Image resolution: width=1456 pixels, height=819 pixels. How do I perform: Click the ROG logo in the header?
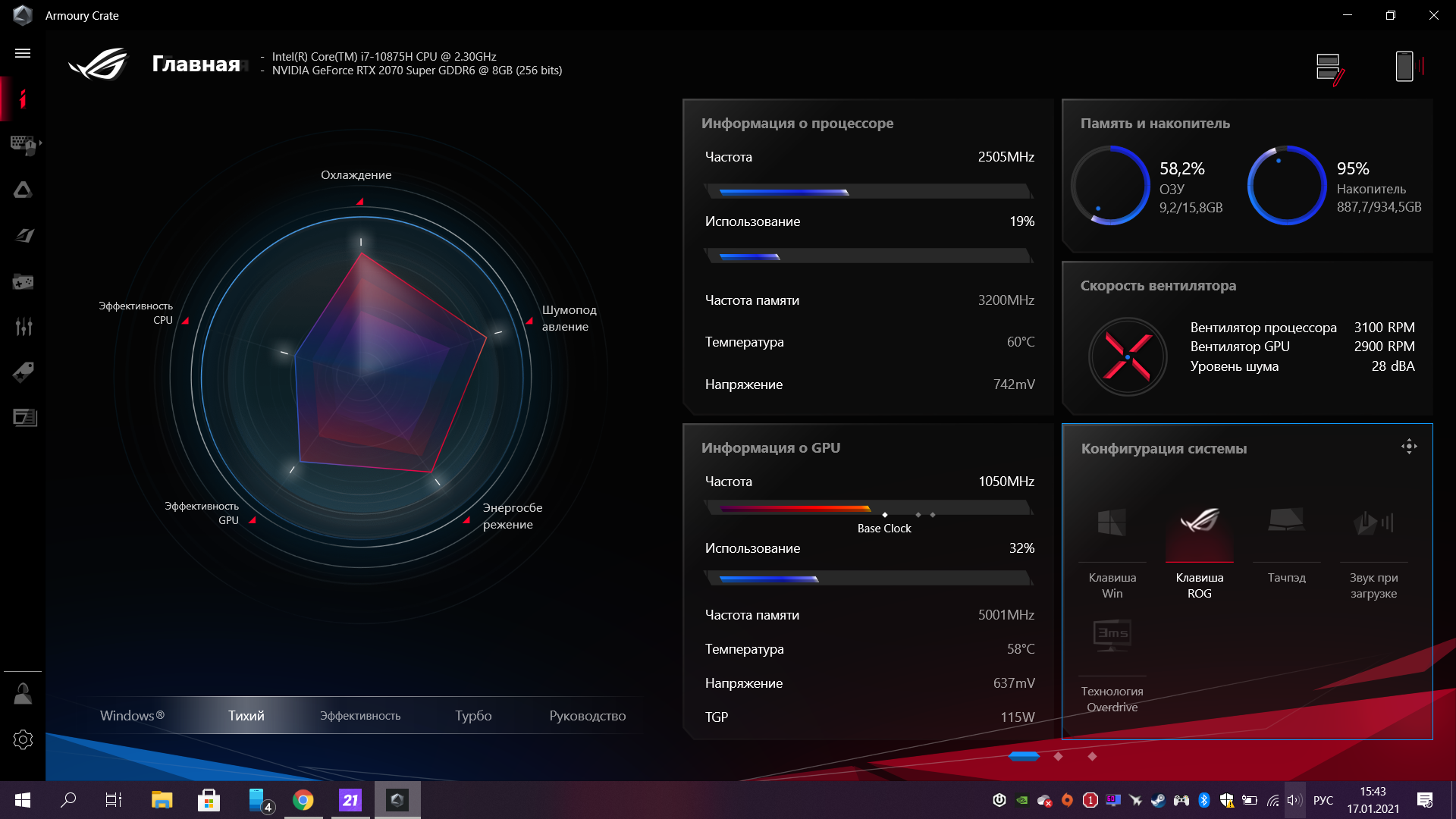coord(99,64)
